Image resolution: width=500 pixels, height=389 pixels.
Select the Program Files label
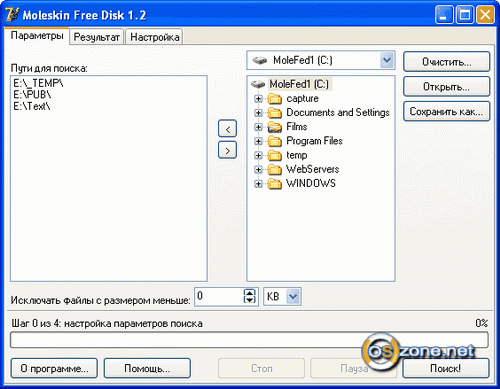click(314, 141)
